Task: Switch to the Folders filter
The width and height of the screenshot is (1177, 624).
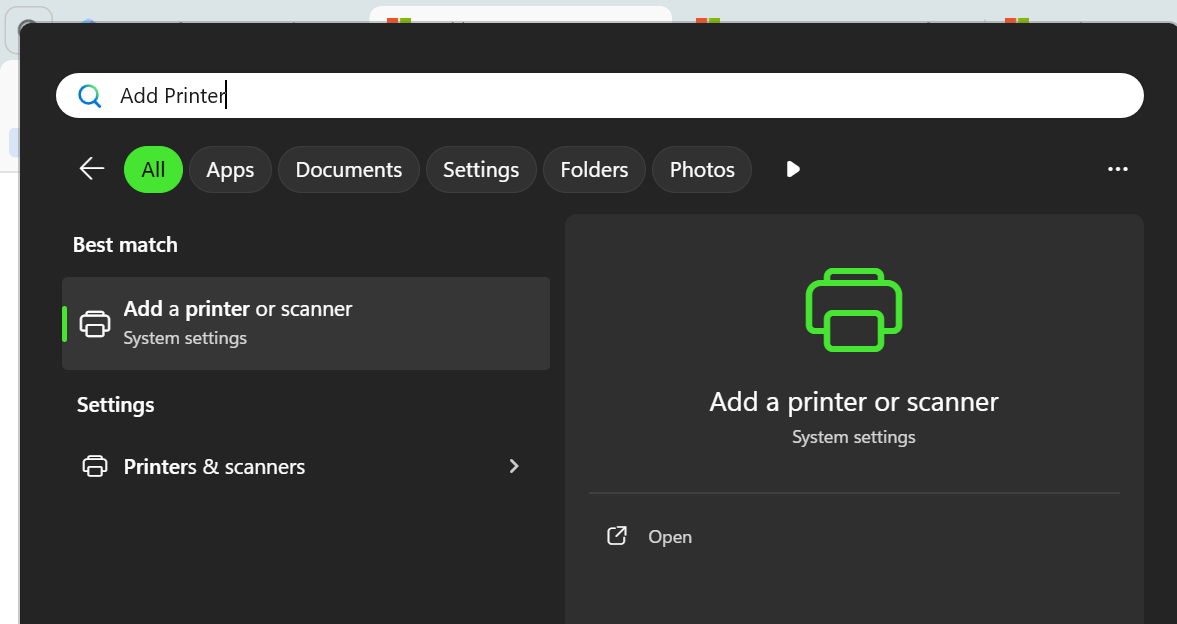Action: coord(595,170)
